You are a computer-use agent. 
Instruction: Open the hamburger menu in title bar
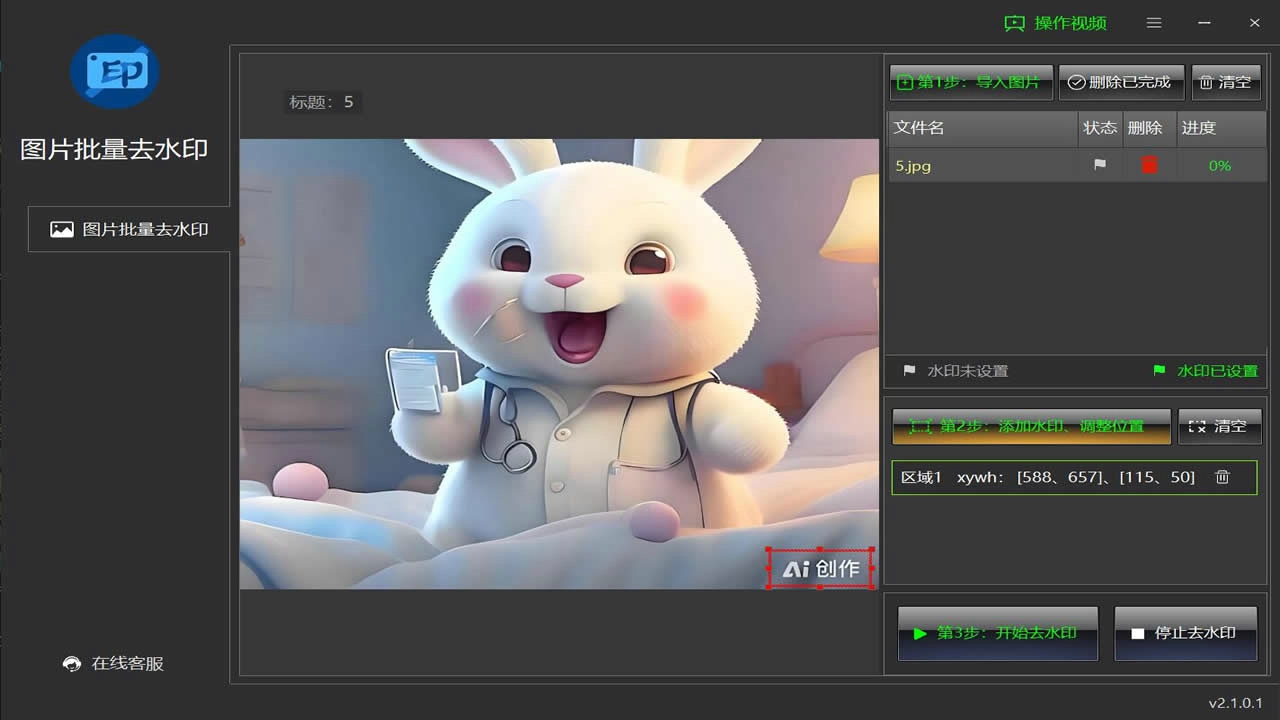[x=1154, y=23]
